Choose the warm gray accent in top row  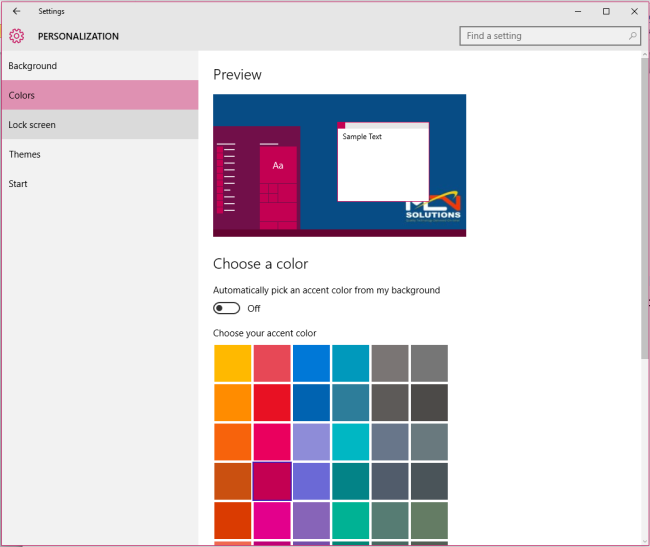390,363
